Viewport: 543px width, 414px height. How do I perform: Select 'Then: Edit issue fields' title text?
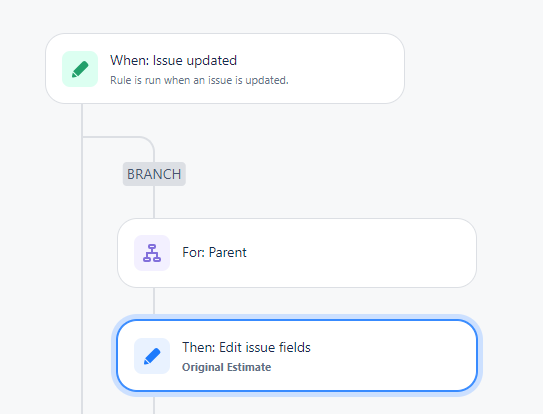(246, 347)
